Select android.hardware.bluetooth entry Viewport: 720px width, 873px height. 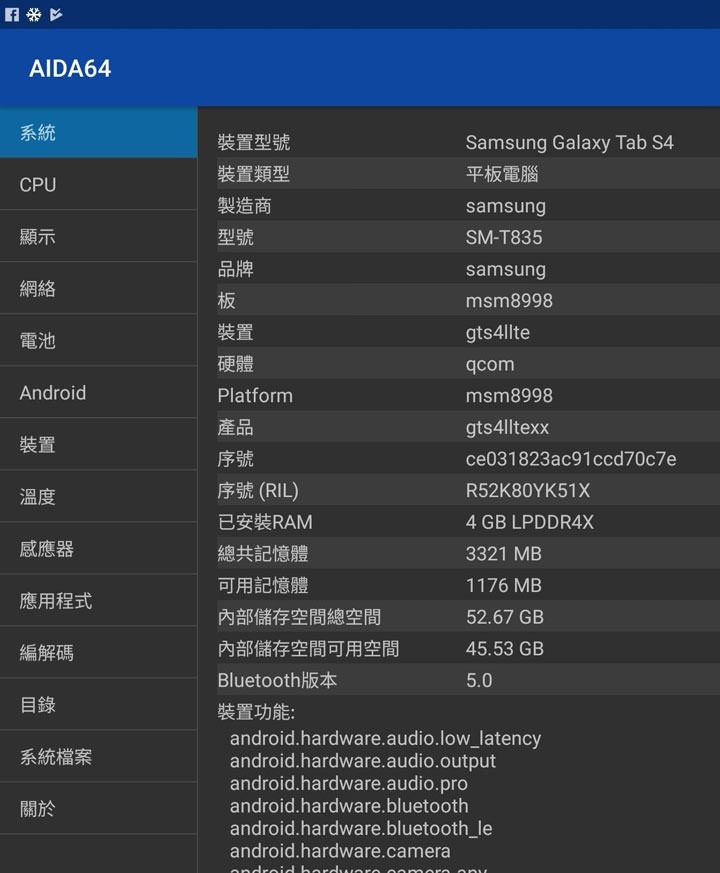(349, 806)
